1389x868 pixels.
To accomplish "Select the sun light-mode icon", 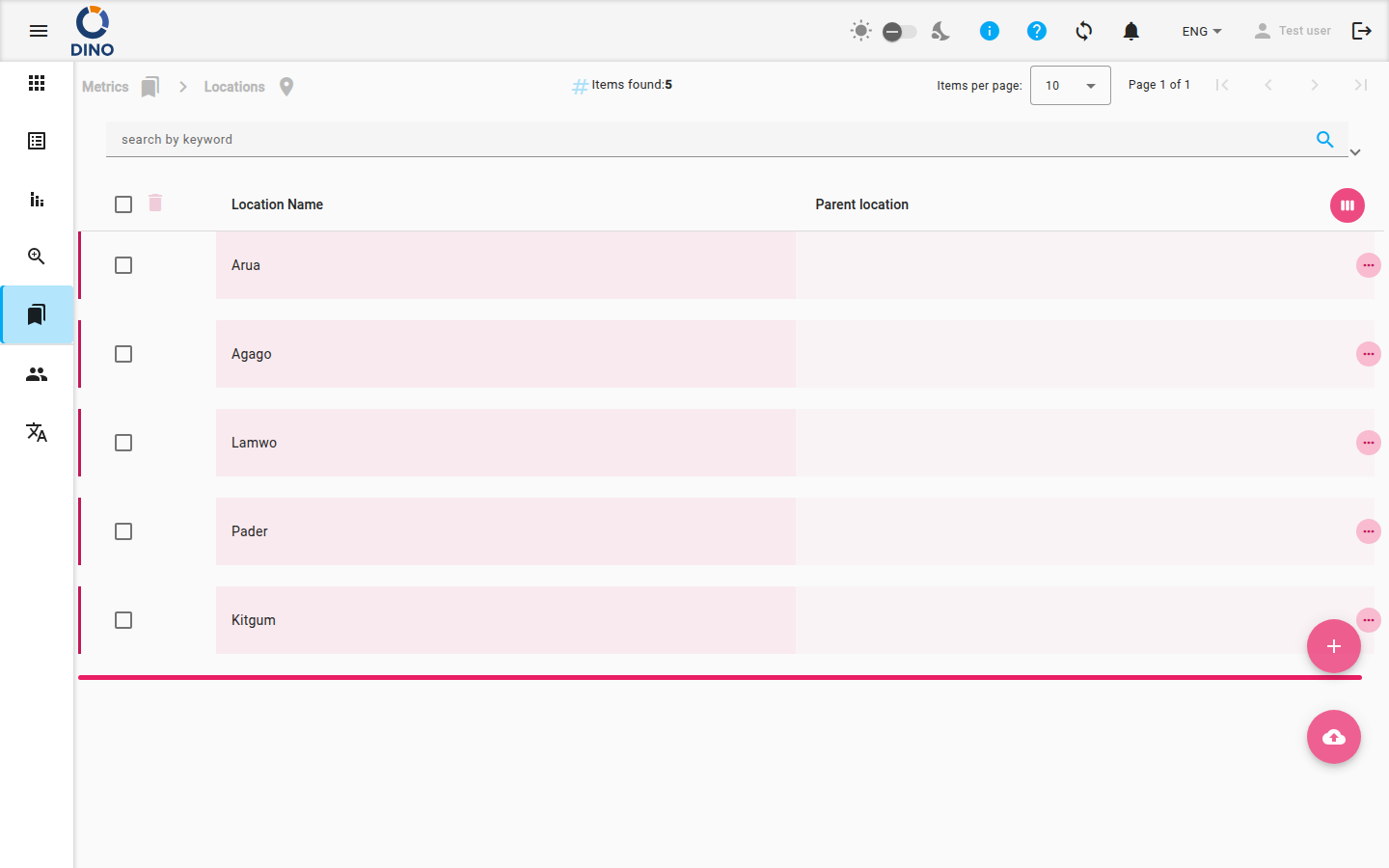I will point(860,31).
